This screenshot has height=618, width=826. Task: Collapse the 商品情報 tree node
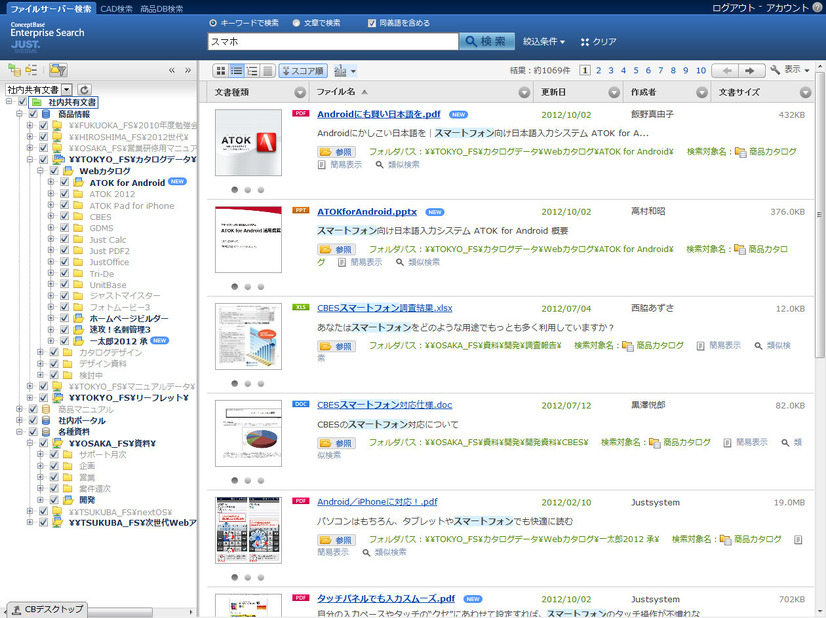click(19, 114)
